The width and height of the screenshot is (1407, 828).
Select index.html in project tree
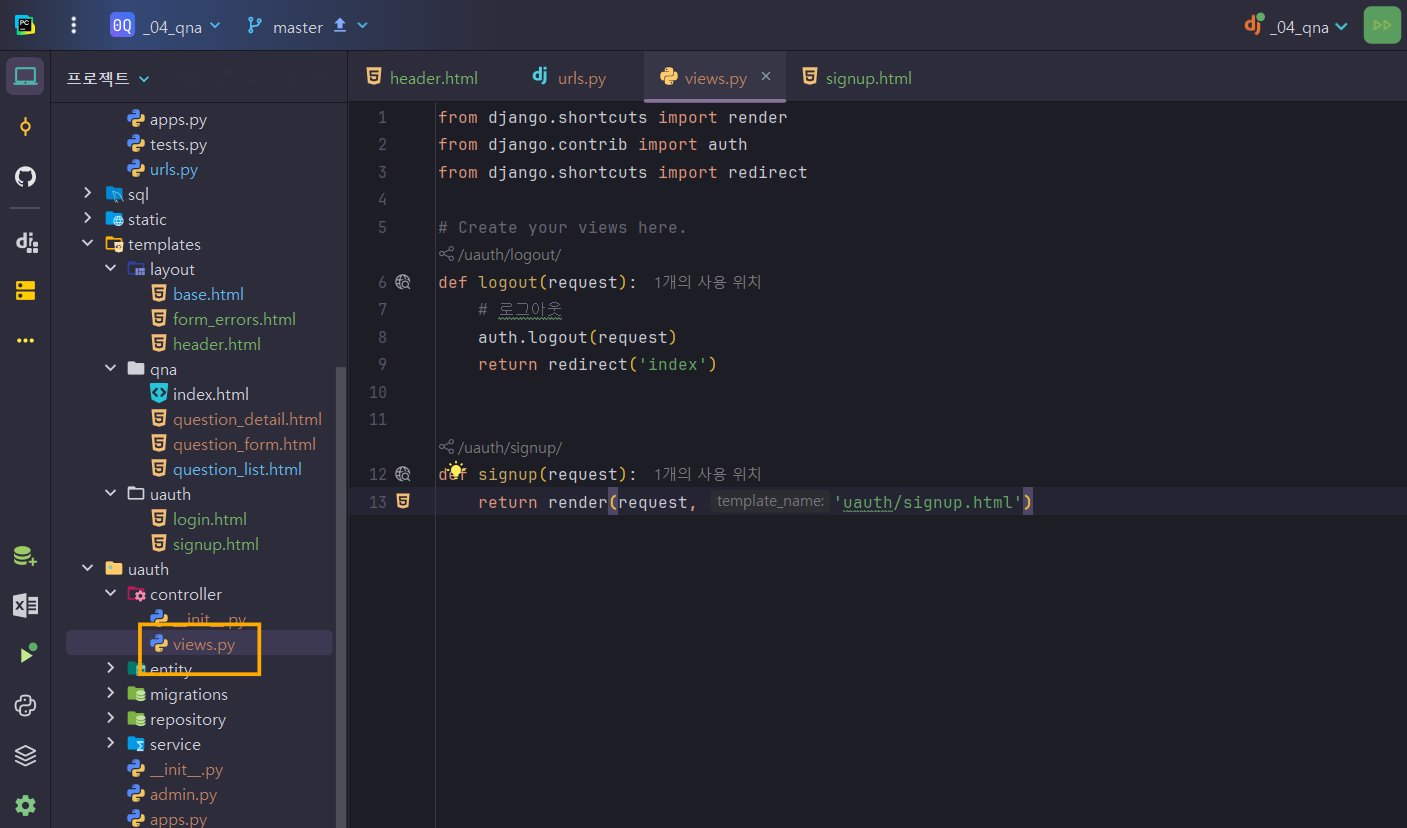pyautogui.click(x=210, y=394)
